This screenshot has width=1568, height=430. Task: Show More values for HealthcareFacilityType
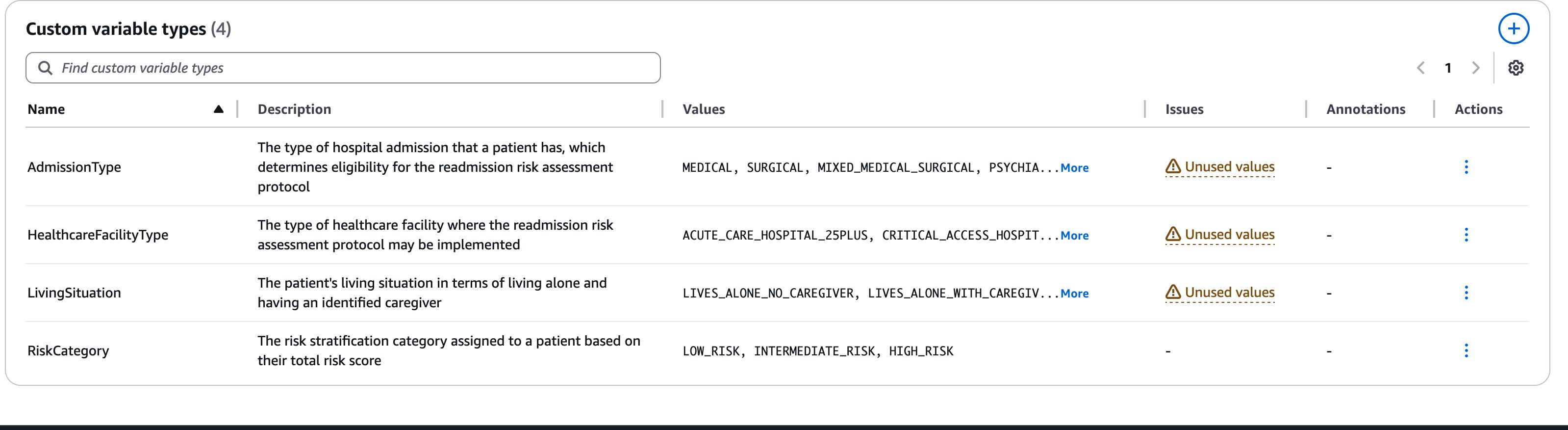1074,235
